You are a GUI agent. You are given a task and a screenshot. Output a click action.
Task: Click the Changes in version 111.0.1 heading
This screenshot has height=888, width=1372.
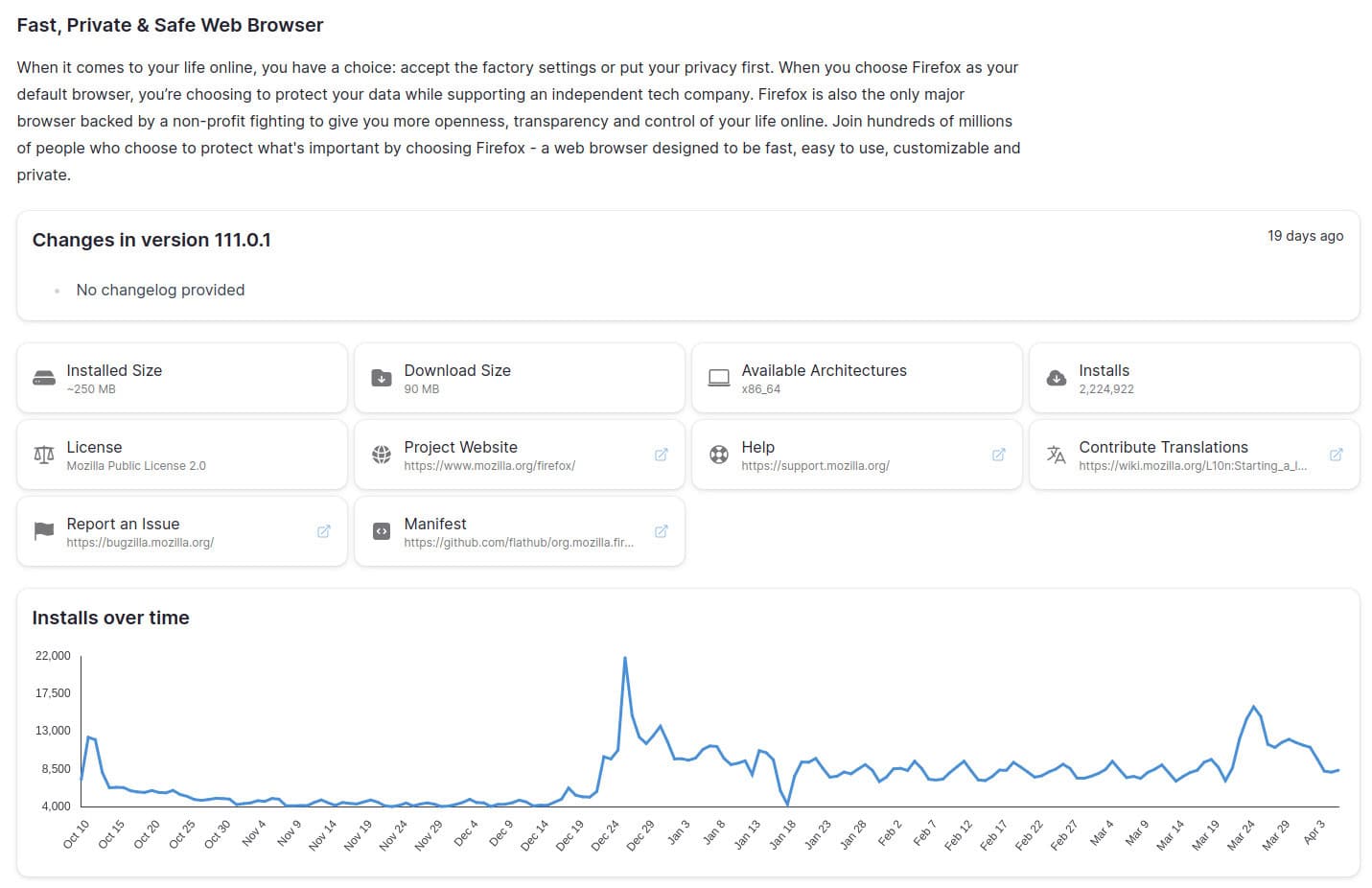tap(151, 240)
